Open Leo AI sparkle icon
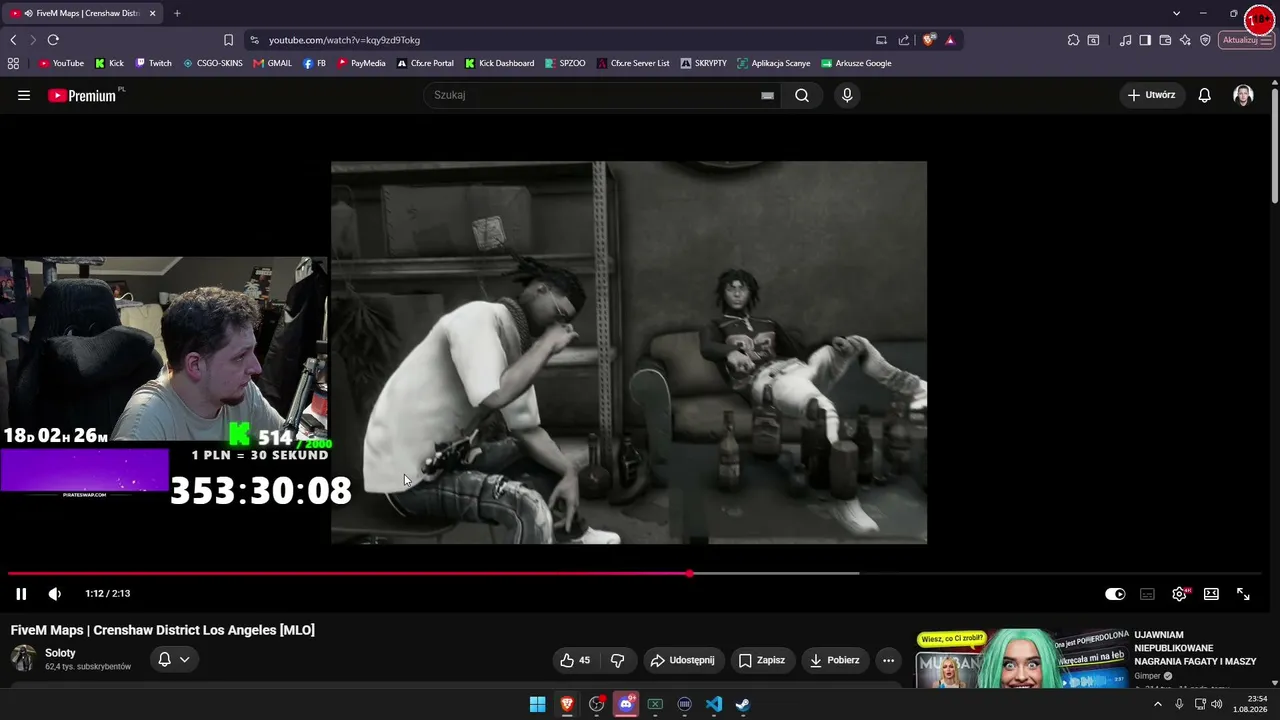 (1185, 40)
